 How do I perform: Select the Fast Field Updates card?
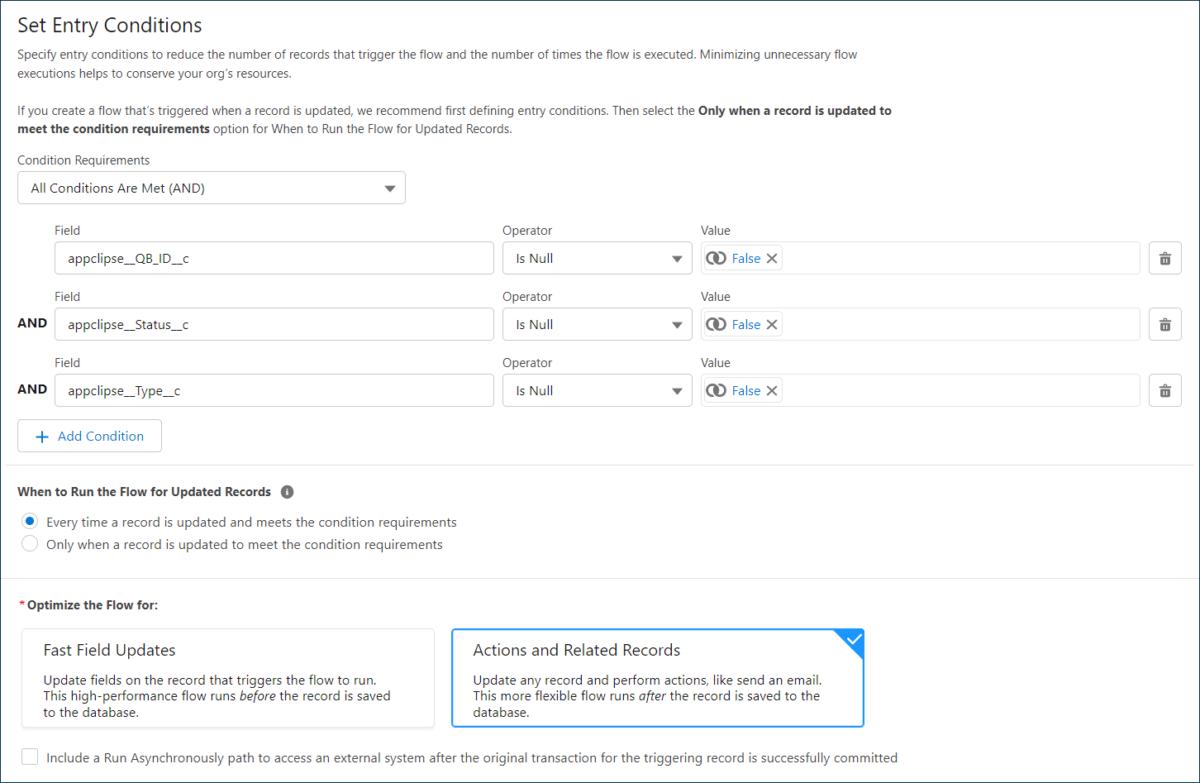(x=227, y=677)
